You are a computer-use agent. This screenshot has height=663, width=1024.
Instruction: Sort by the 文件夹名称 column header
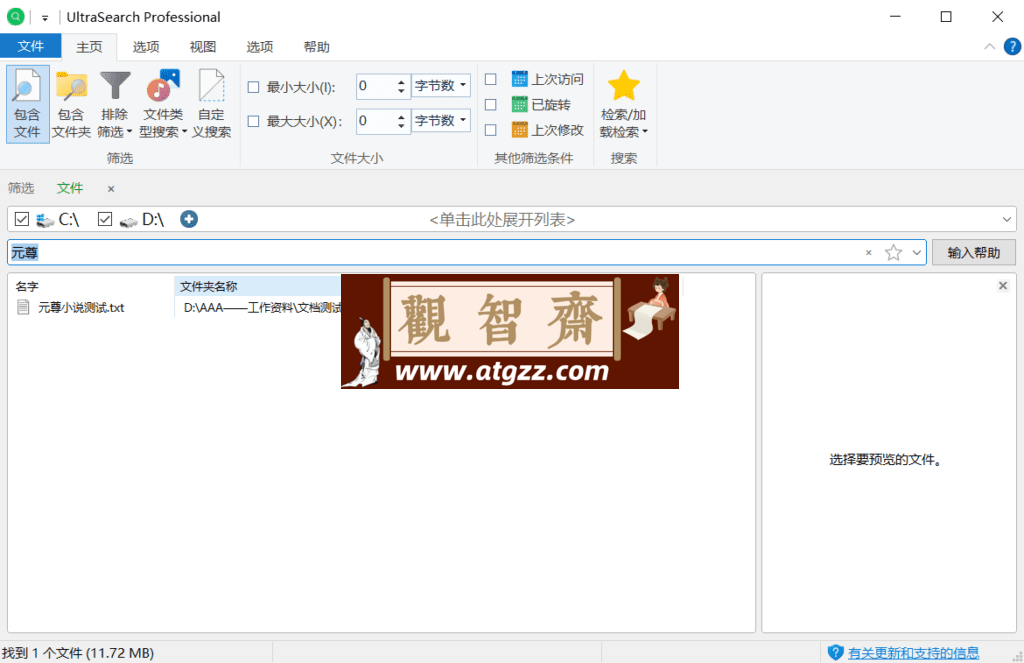[x=258, y=286]
